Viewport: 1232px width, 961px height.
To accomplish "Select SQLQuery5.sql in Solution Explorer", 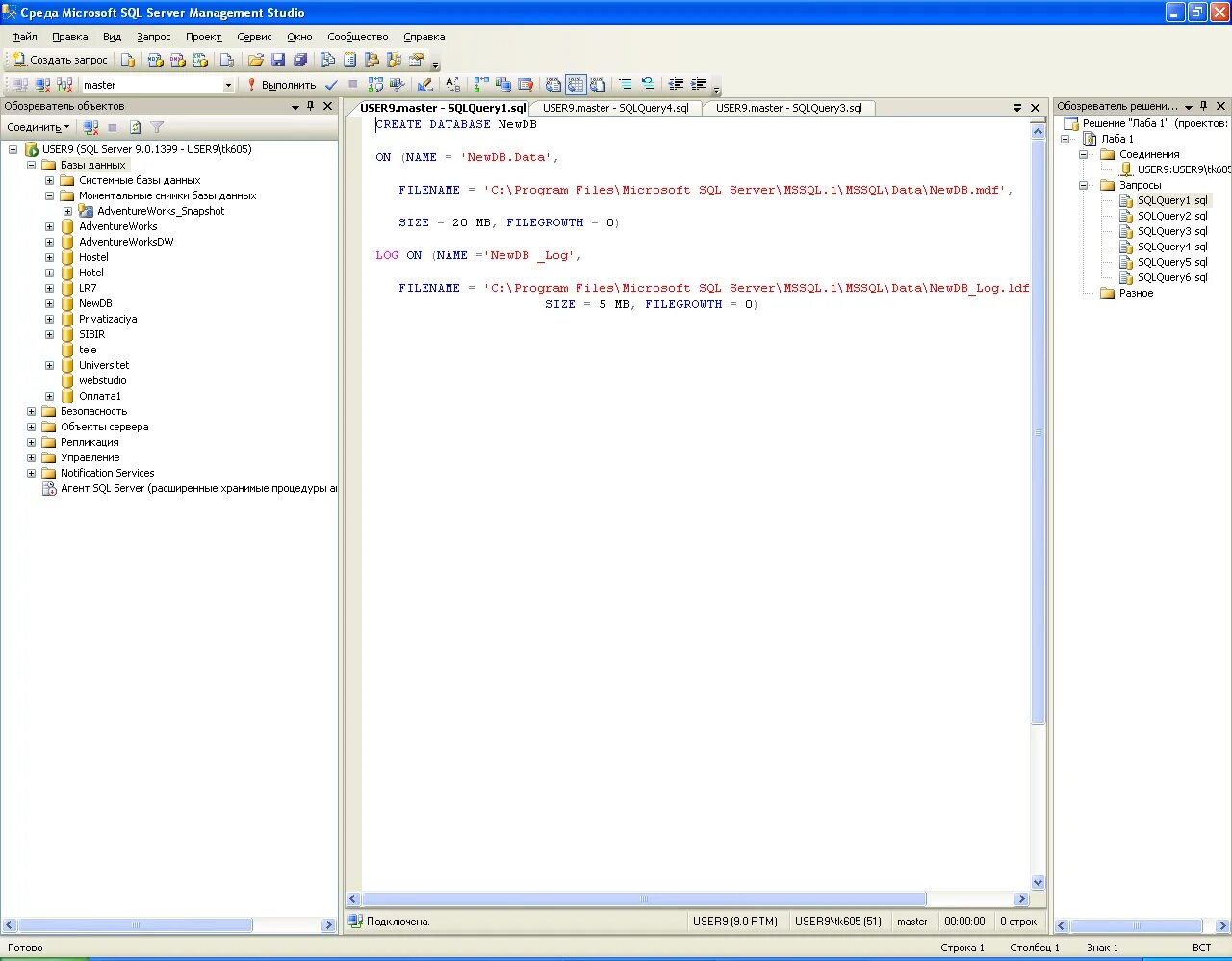I will coord(1172,262).
